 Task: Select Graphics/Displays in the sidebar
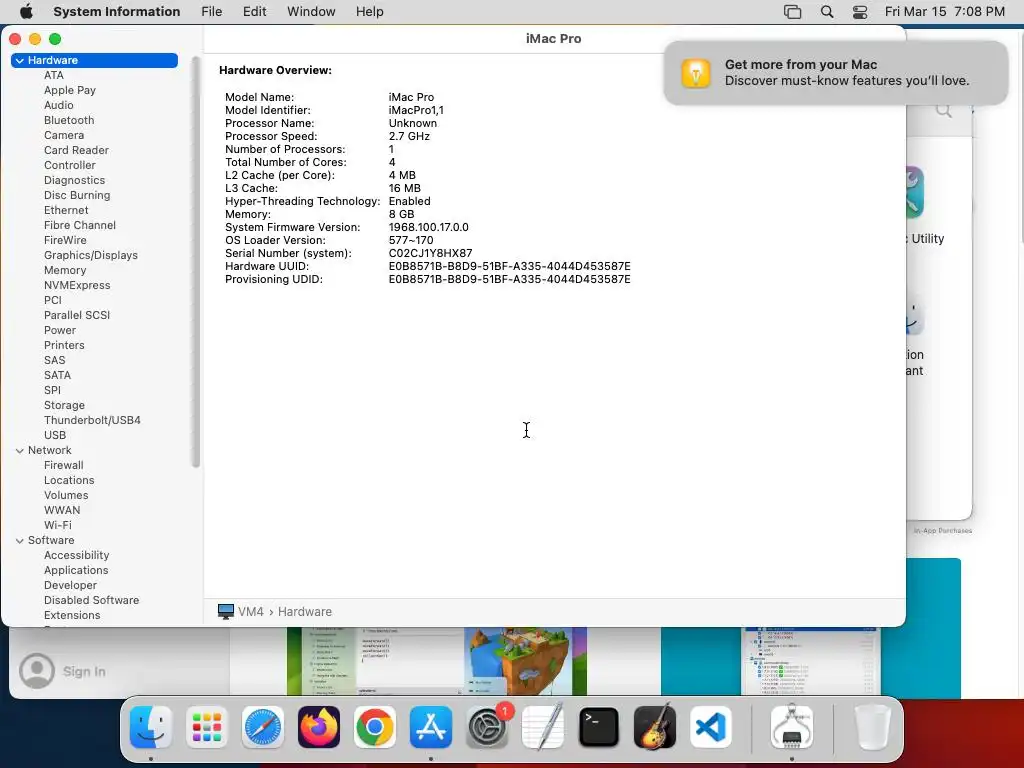pos(91,255)
